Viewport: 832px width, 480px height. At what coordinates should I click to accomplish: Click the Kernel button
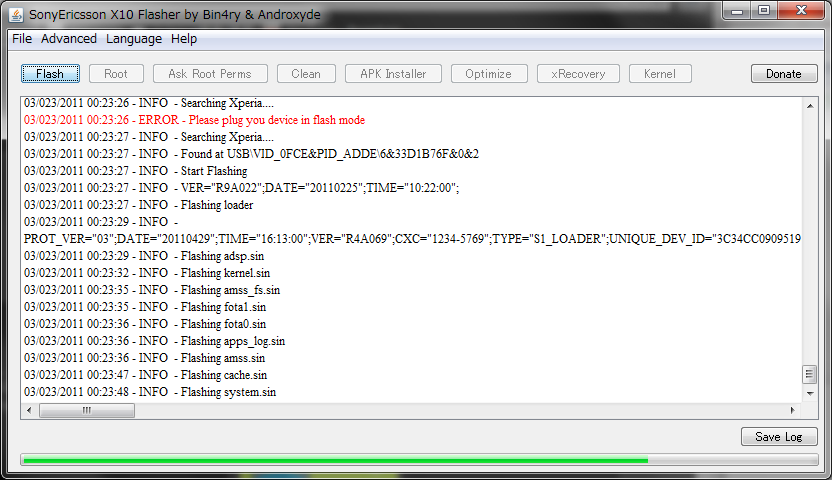660,74
